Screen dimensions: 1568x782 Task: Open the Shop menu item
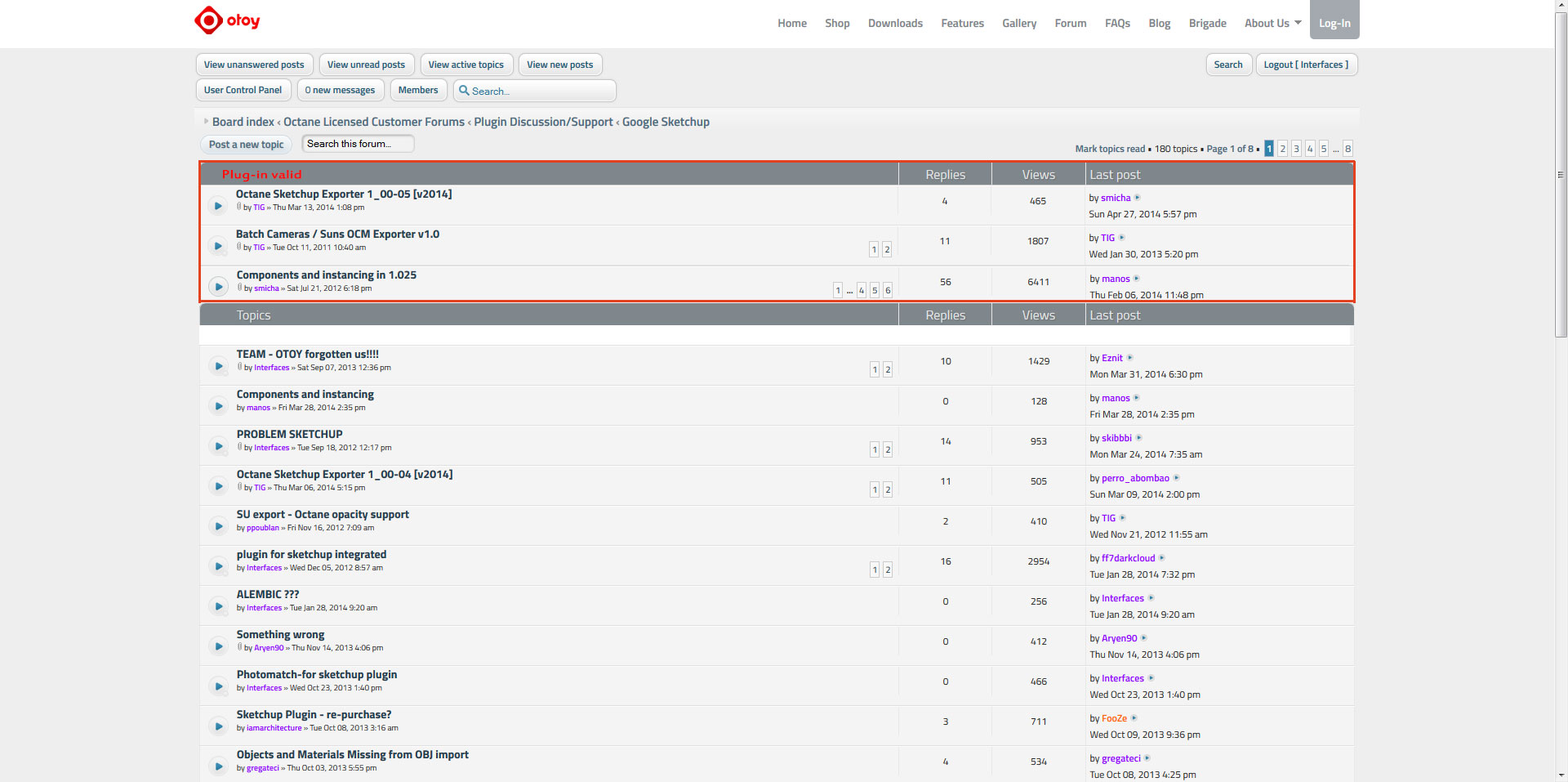837,23
